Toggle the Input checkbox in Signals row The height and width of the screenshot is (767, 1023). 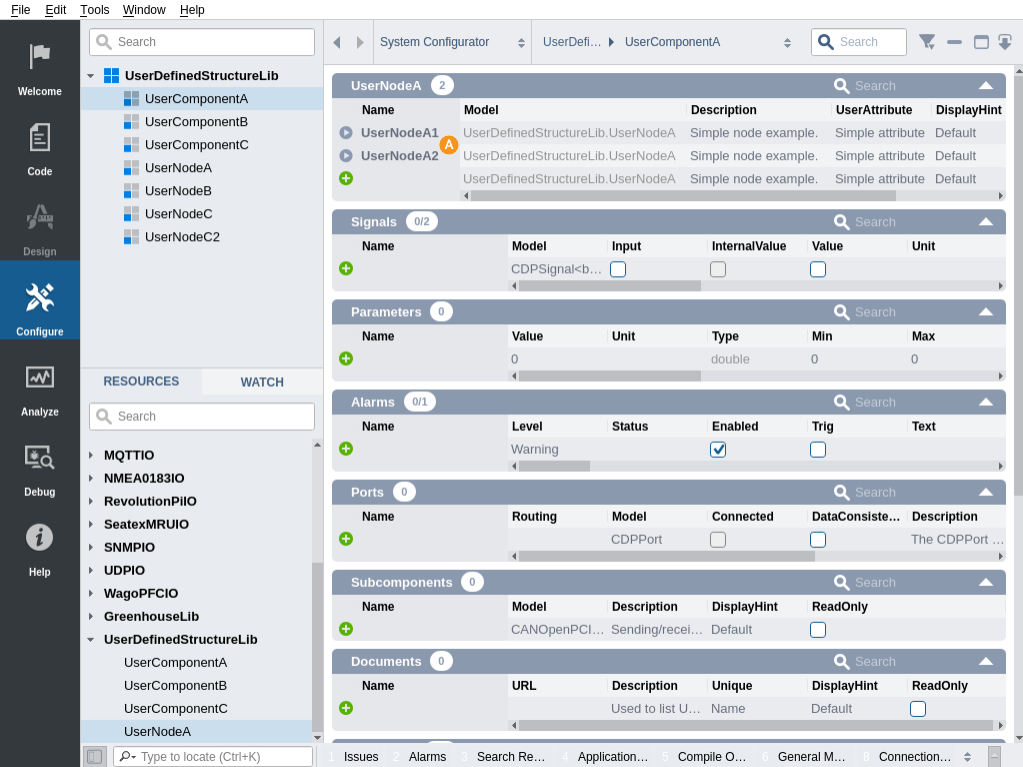(x=618, y=269)
